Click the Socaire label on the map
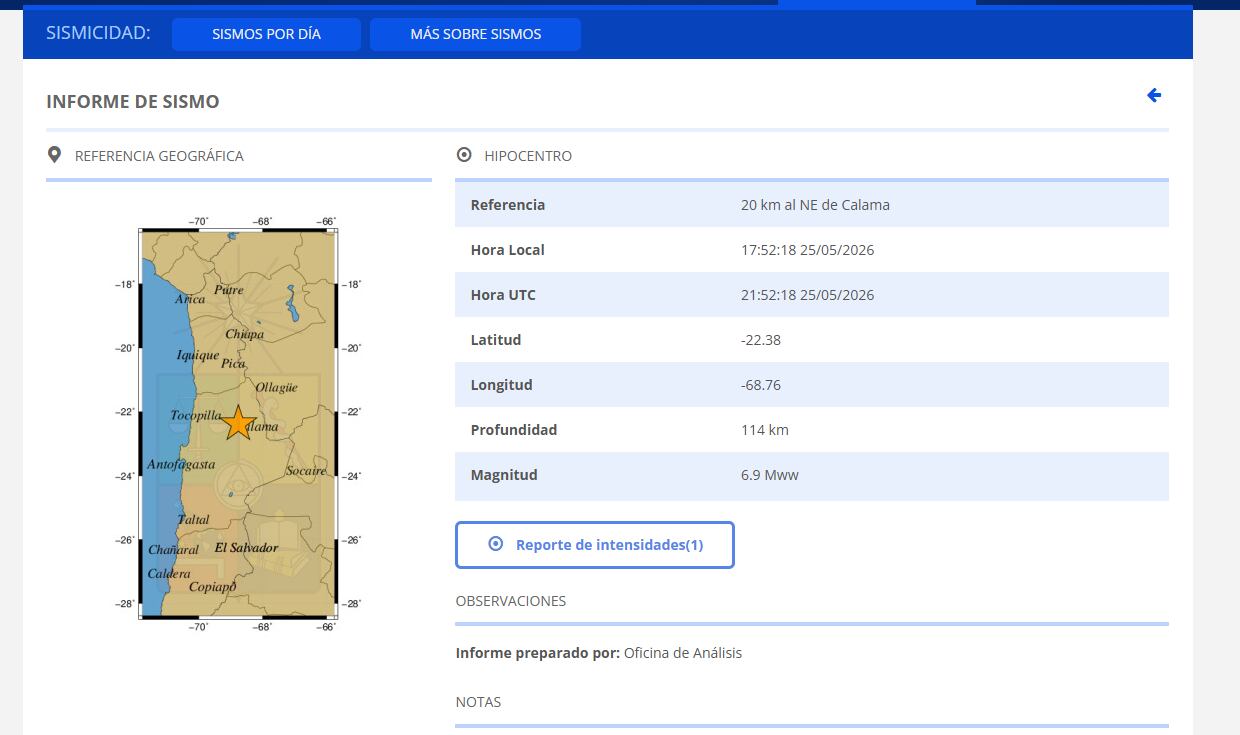1240x735 pixels. 306,470
